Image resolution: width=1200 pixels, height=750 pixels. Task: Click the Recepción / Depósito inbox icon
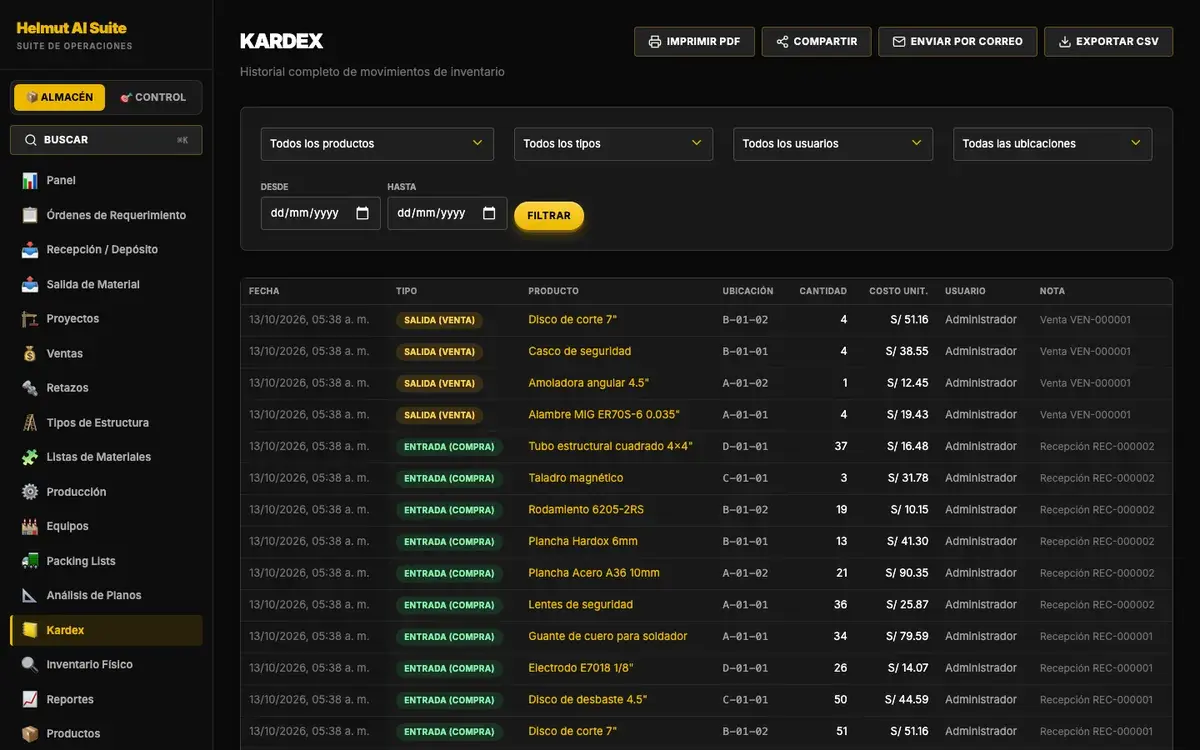click(x=29, y=250)
